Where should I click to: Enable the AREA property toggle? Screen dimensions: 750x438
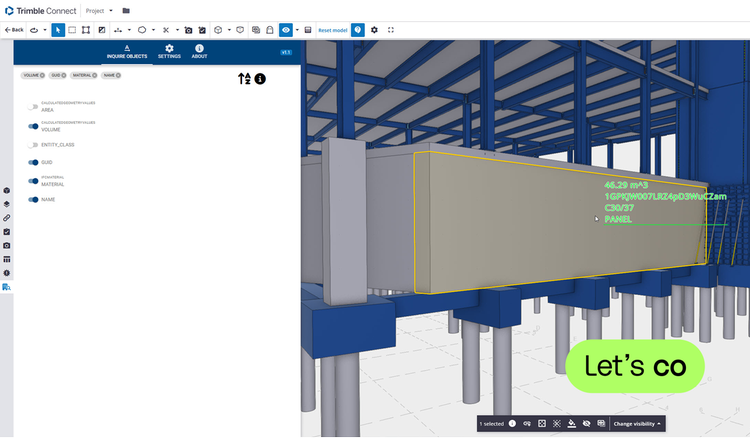(33, 107)
